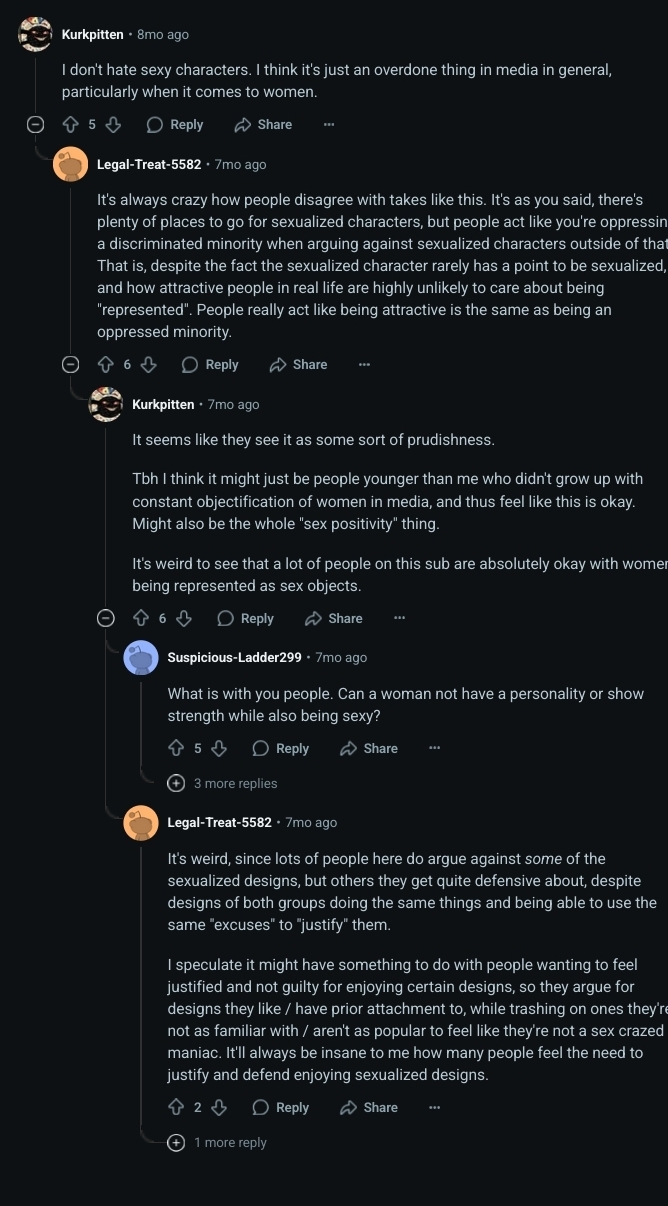
Task: Upvote Kurkpitten's top comment
Action: [x=70, y=125]
